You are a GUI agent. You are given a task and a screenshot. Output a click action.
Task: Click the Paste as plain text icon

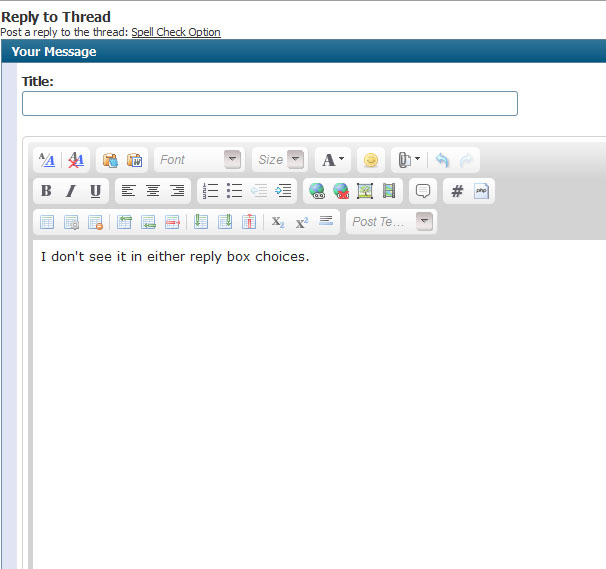(x=110, y=160)
